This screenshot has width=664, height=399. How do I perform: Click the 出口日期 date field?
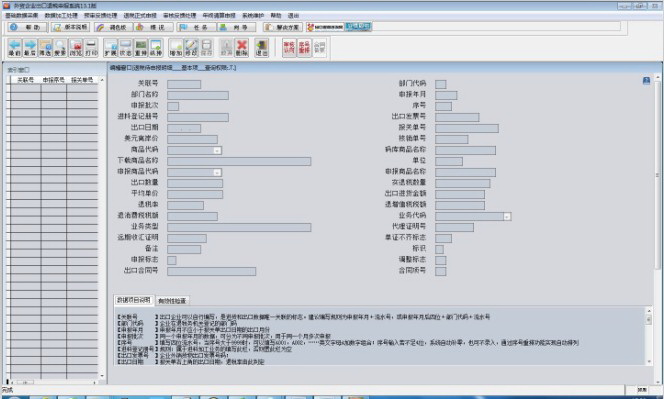(x=184, y=128)
